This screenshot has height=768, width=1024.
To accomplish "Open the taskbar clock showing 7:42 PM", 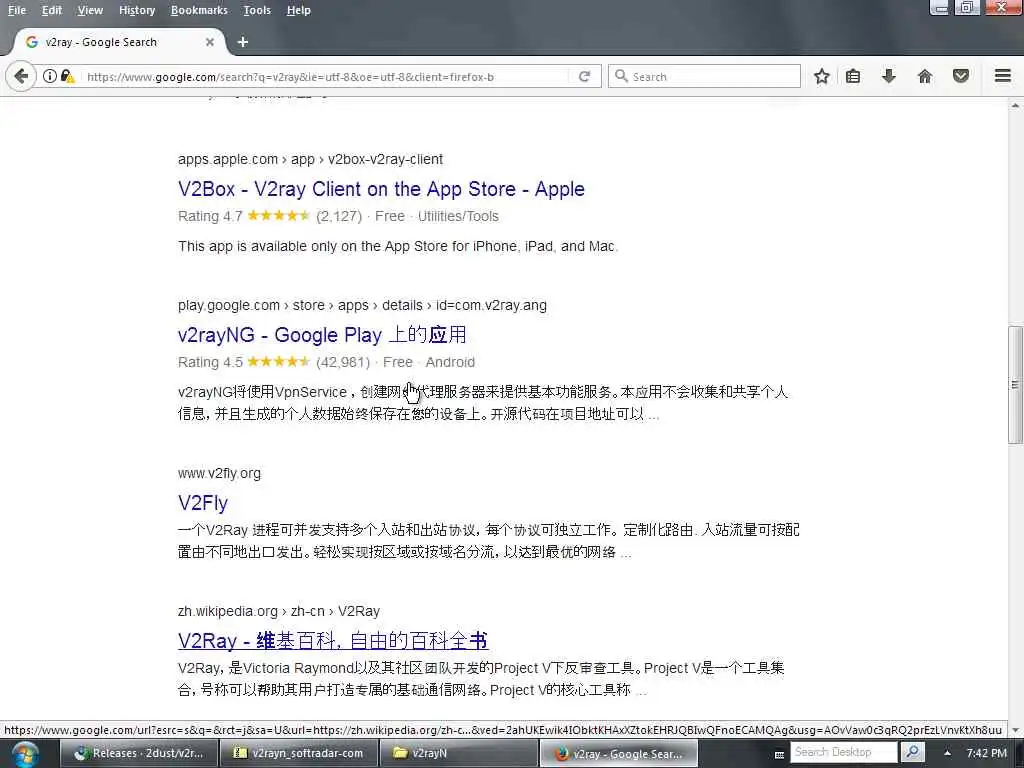I will click(986, 753).
